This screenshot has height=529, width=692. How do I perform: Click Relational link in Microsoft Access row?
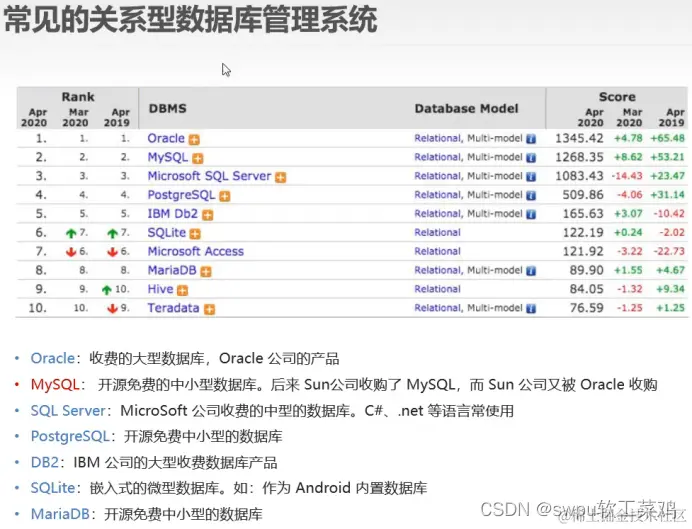pyautogui.click(x=437, y=251)
